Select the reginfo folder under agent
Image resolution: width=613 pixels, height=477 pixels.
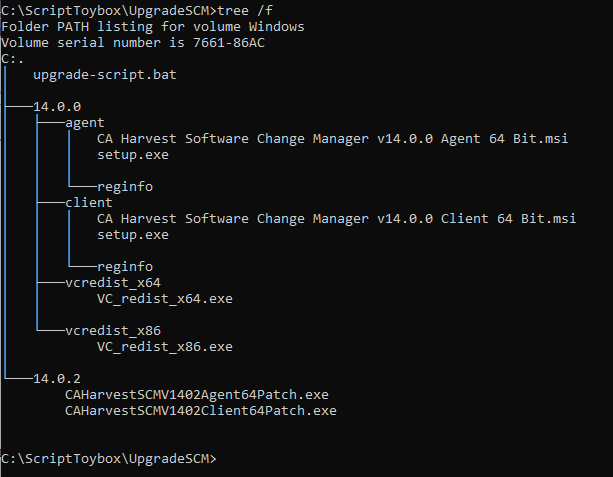pyautogui.click(x=125, y=187)
